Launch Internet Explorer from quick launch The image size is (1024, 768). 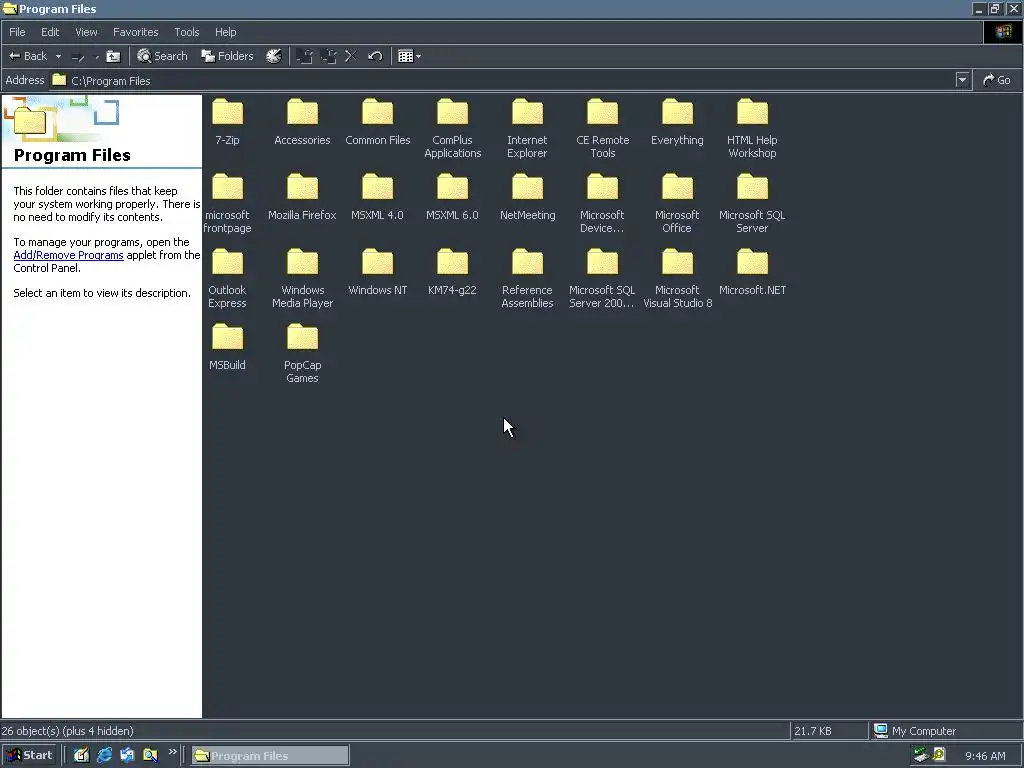coord(104,755)
